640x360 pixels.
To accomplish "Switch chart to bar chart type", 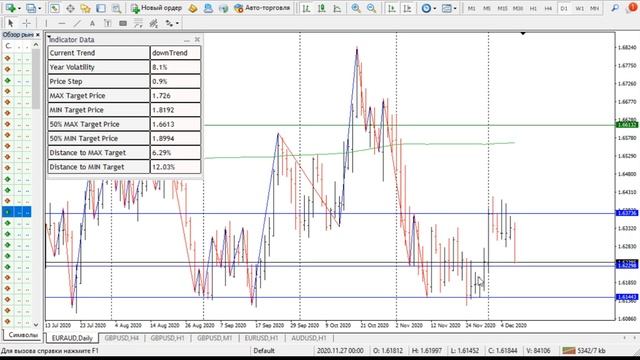I will [306, 8].
